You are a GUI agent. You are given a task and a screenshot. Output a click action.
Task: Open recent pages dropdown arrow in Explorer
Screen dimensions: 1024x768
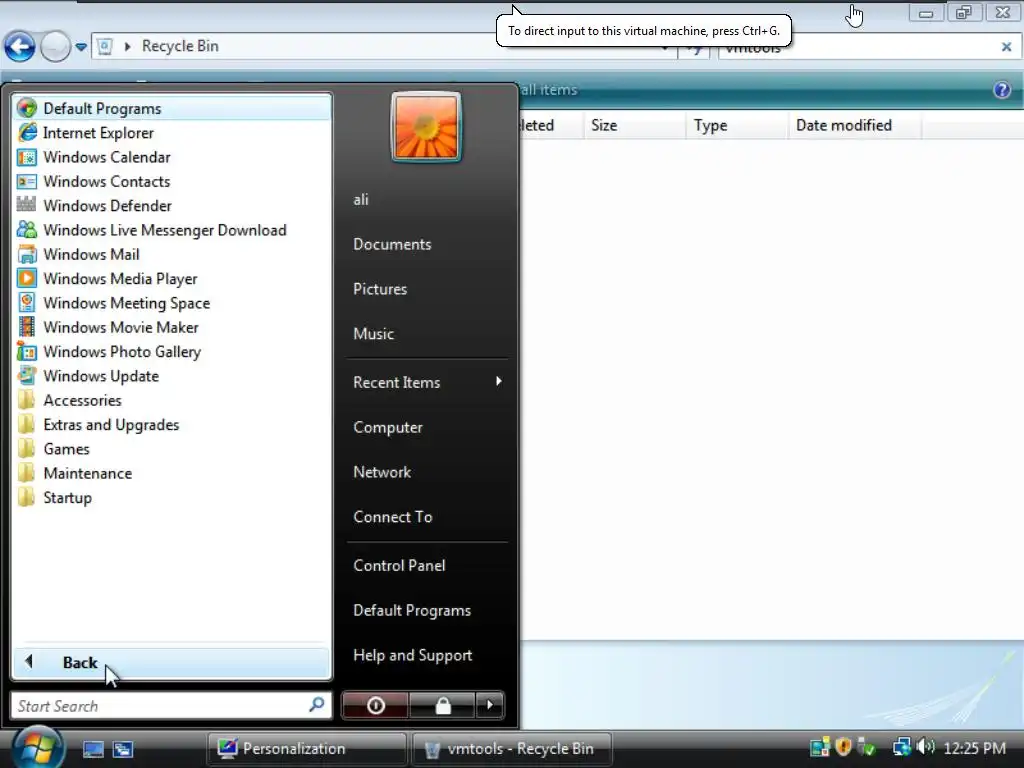pos(81,47)
